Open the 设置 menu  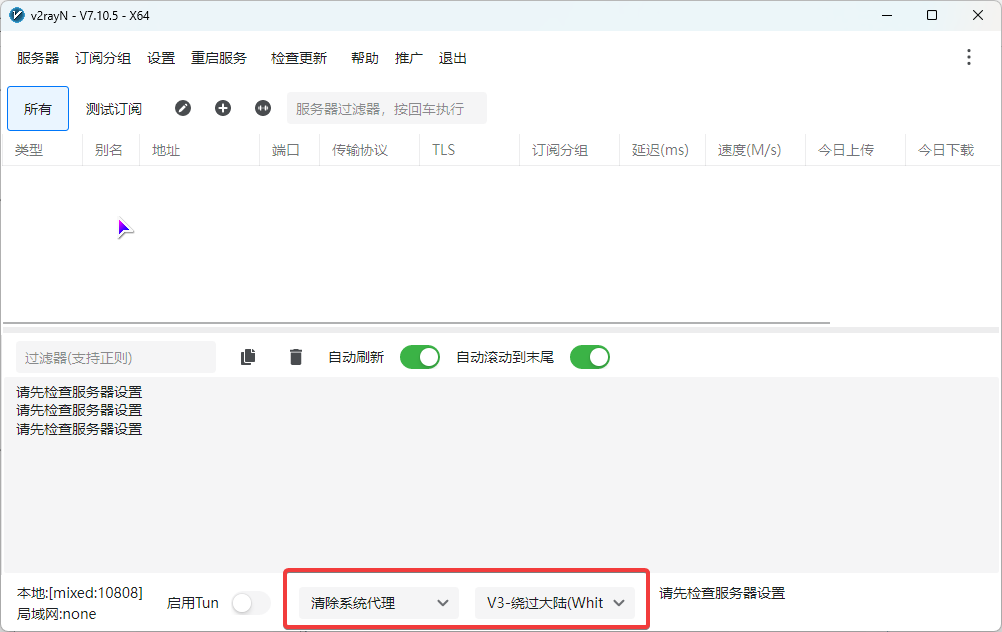click(161, 58)
